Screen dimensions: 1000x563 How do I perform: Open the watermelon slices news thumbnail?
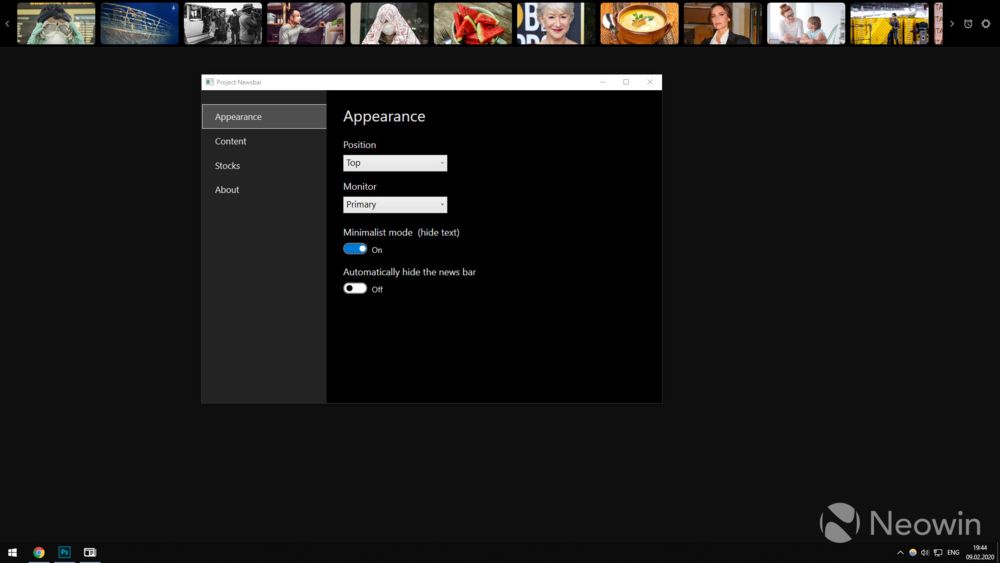click(x=473, y=24)
